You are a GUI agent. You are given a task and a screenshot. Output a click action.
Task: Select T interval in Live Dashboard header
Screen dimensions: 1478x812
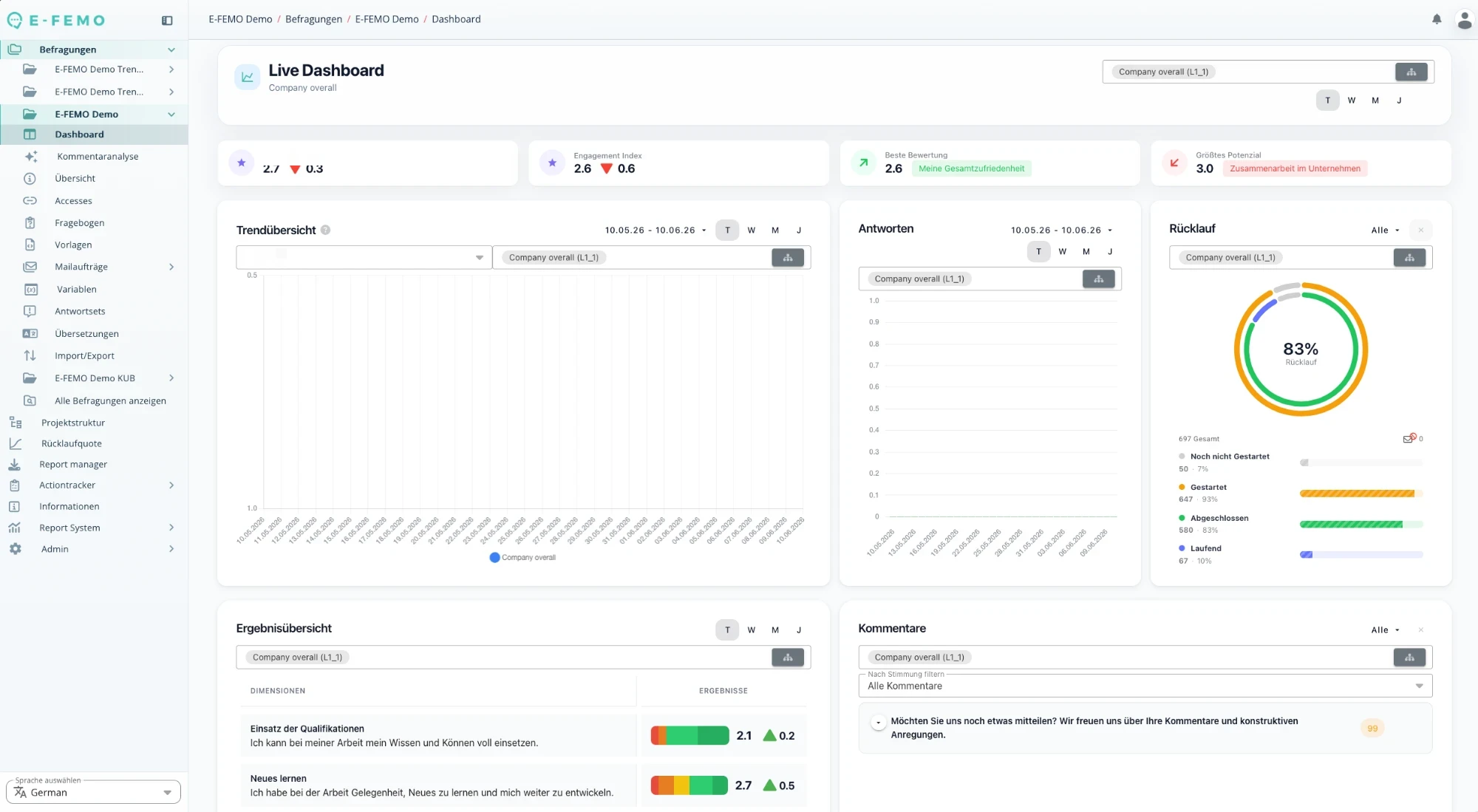coord(1327,100)
